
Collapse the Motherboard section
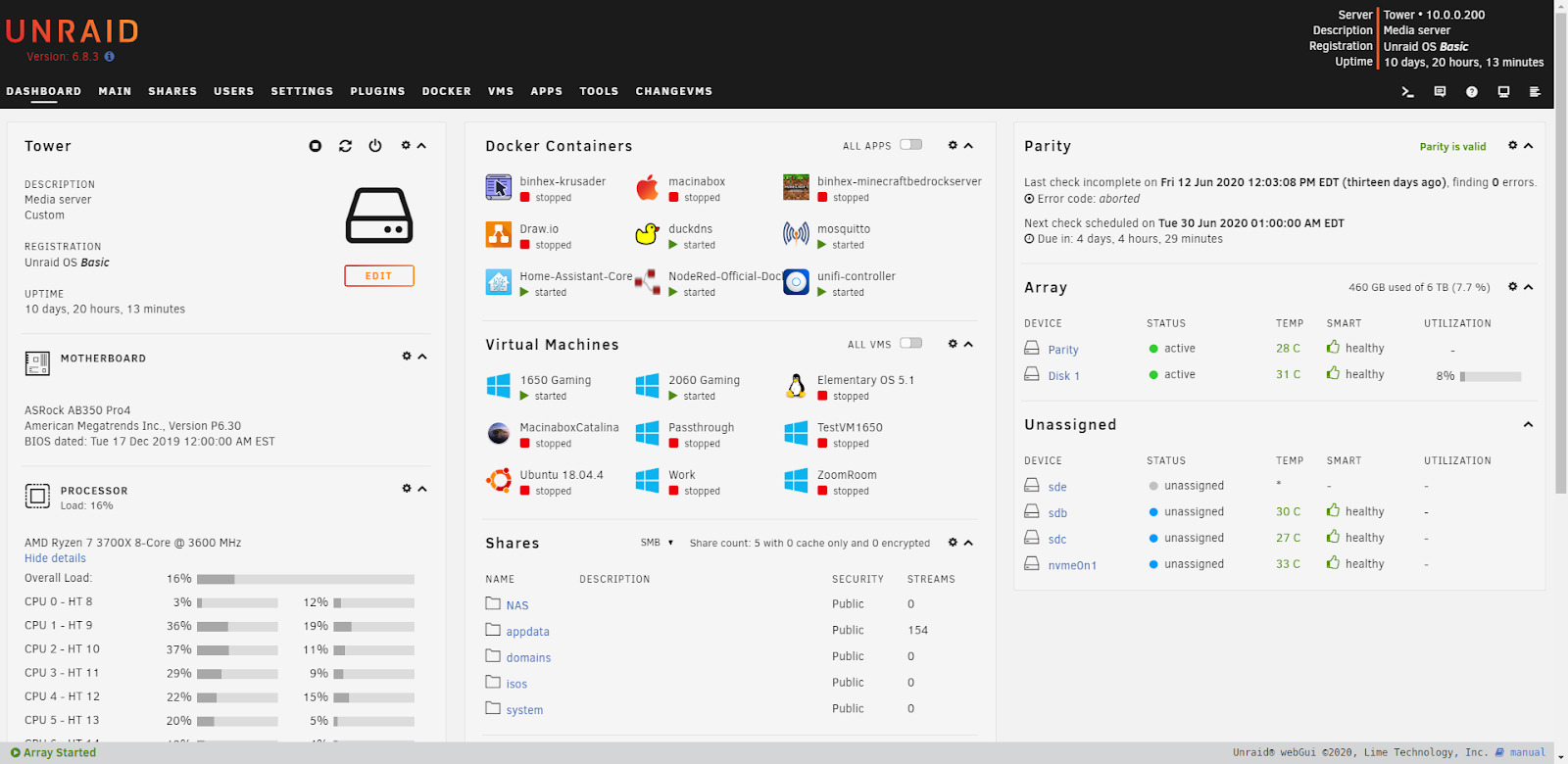click(422, 357)
